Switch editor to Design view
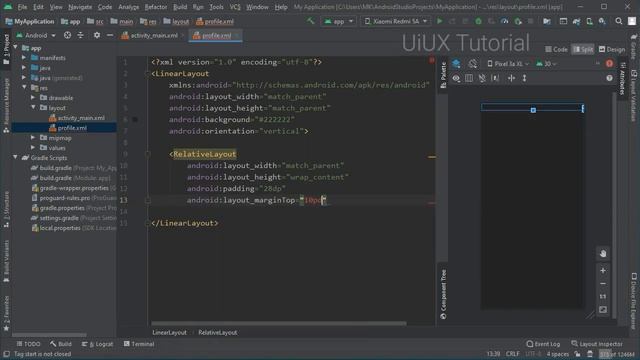This screenshot has height=360, width=640. pos(612,49)
